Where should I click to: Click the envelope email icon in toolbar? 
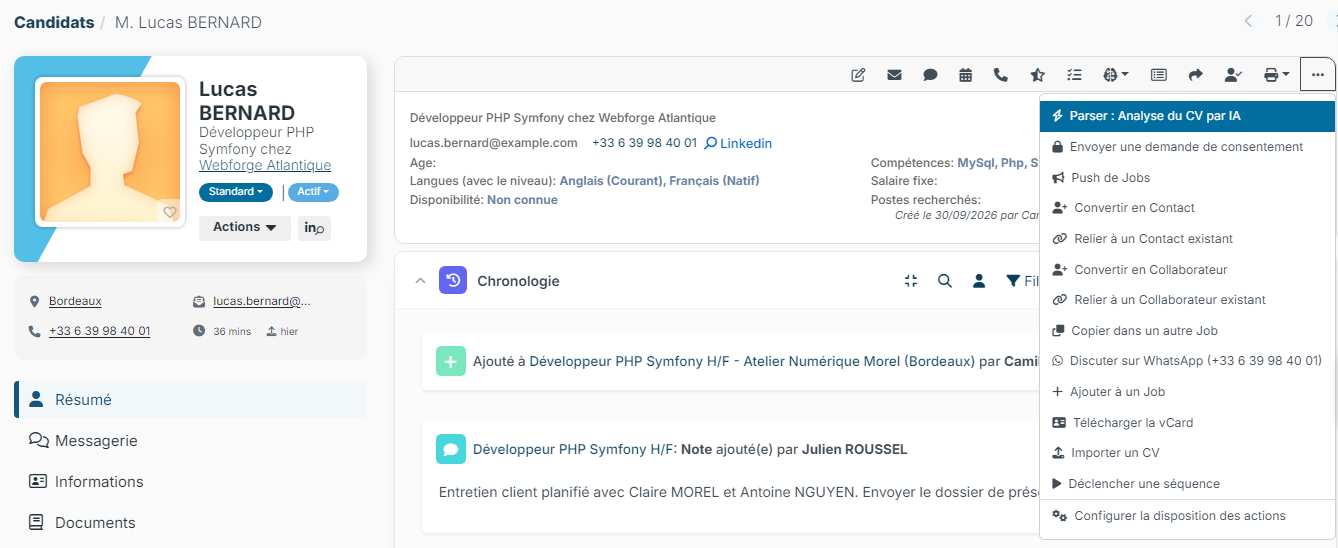point(894,75)
